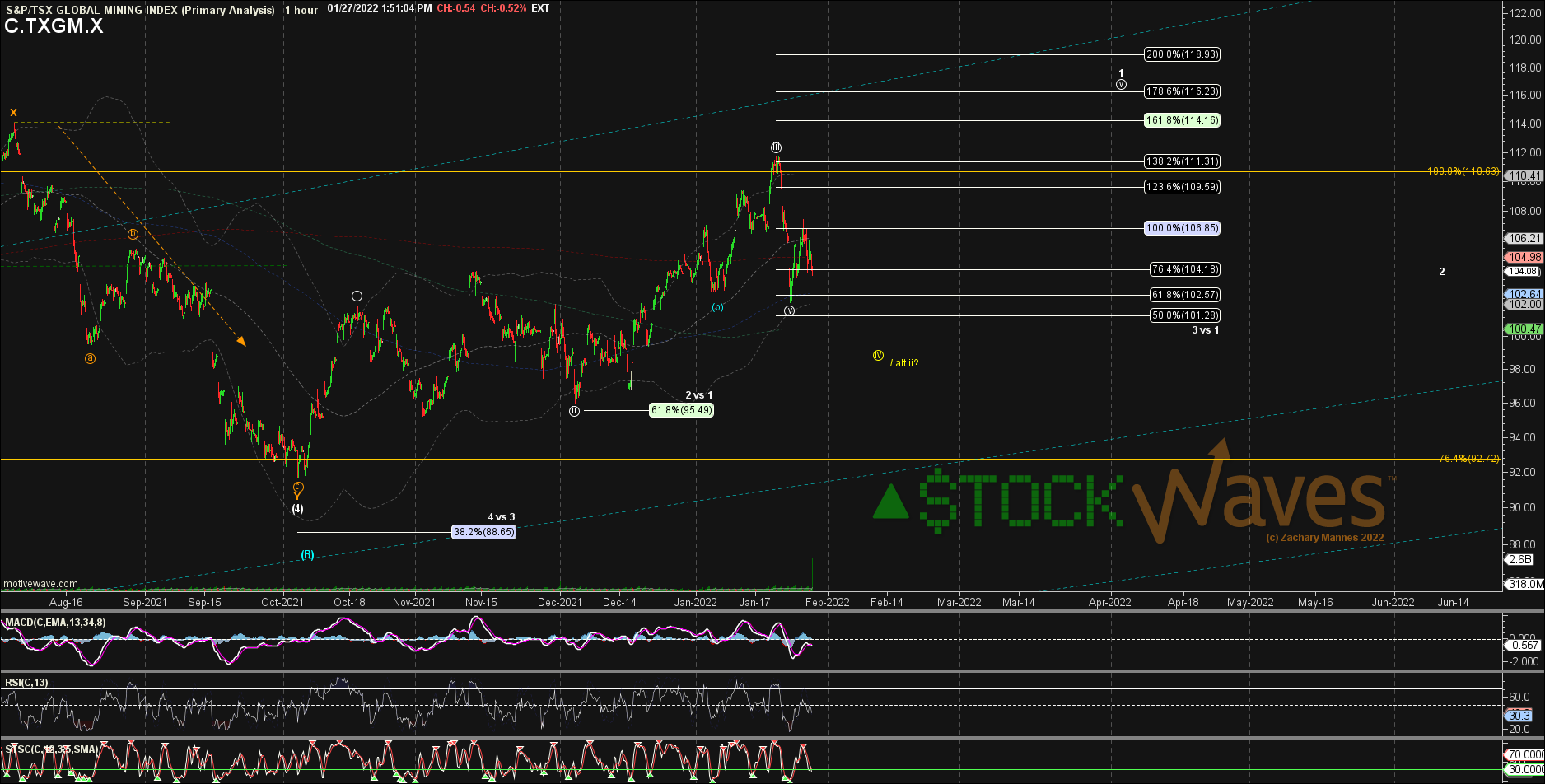Select the 50.0%(101.28) Fibonacci label
This screenshot has height=784, width=1545.
point(1185,315)
